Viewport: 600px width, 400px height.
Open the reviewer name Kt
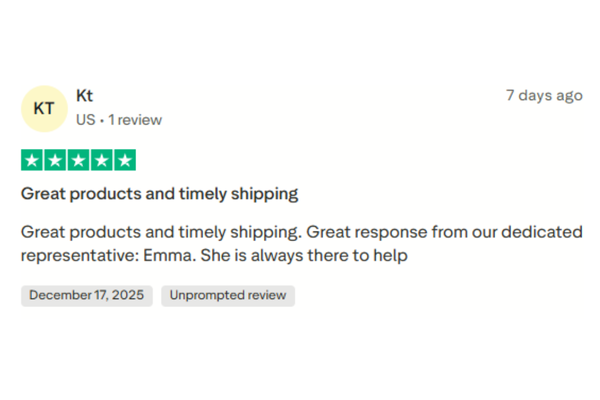coord(85,96)
